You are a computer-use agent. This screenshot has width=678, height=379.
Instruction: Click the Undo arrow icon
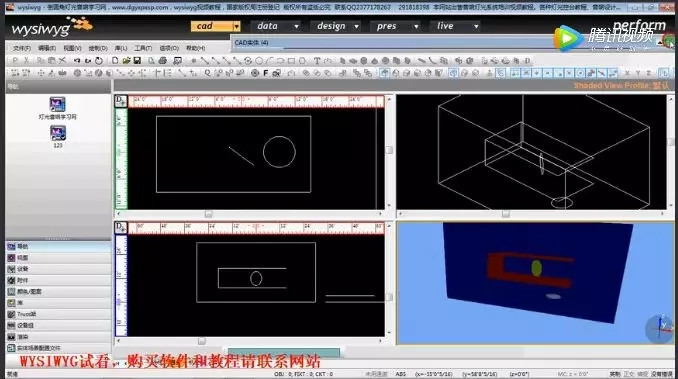[x=77, y=61]
